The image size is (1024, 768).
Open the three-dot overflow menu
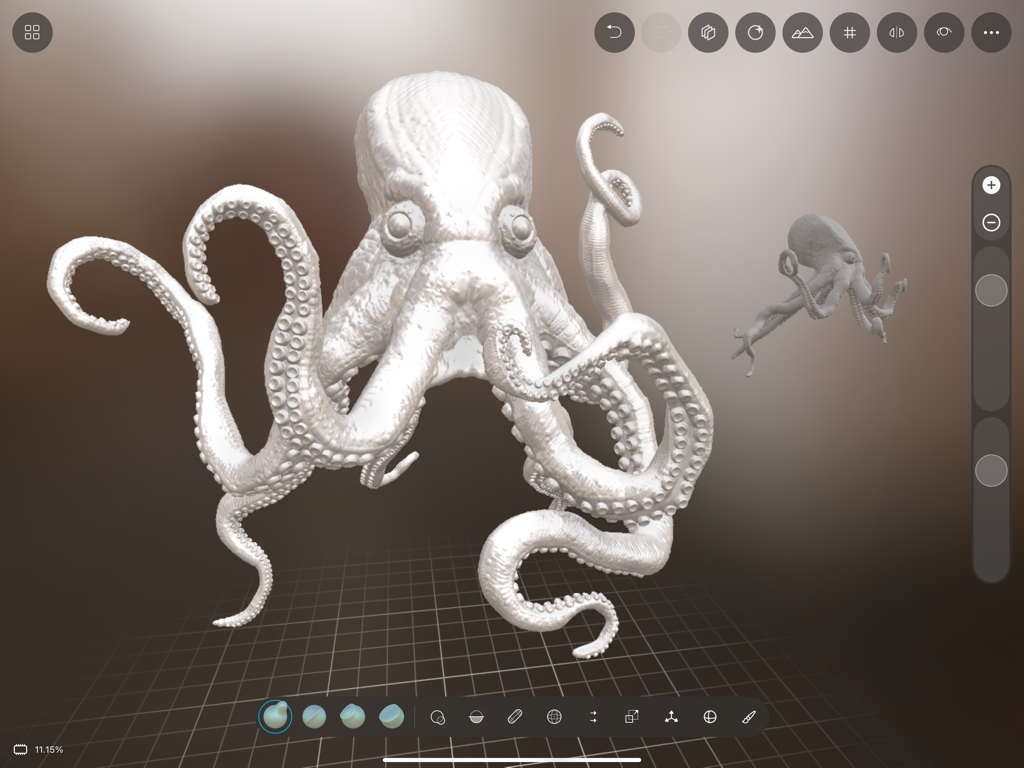click(990, 32)
